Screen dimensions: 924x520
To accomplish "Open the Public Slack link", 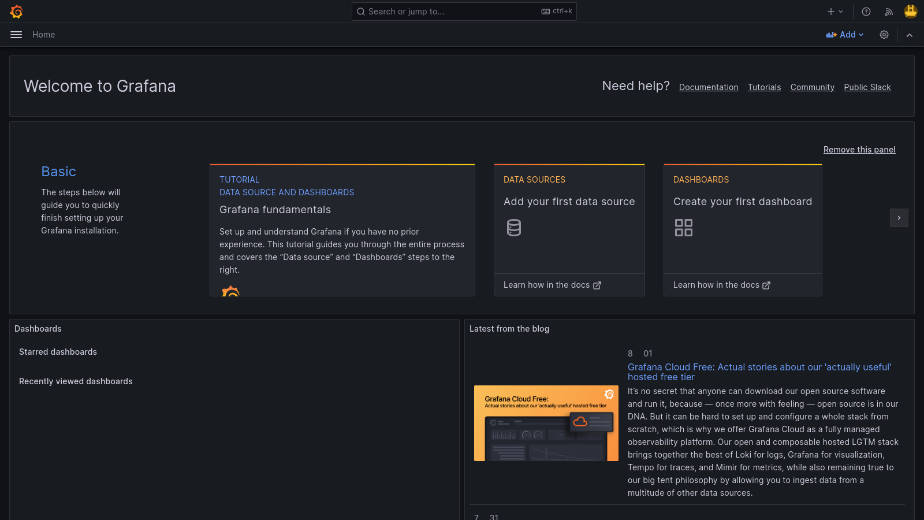I will (867, 87).
